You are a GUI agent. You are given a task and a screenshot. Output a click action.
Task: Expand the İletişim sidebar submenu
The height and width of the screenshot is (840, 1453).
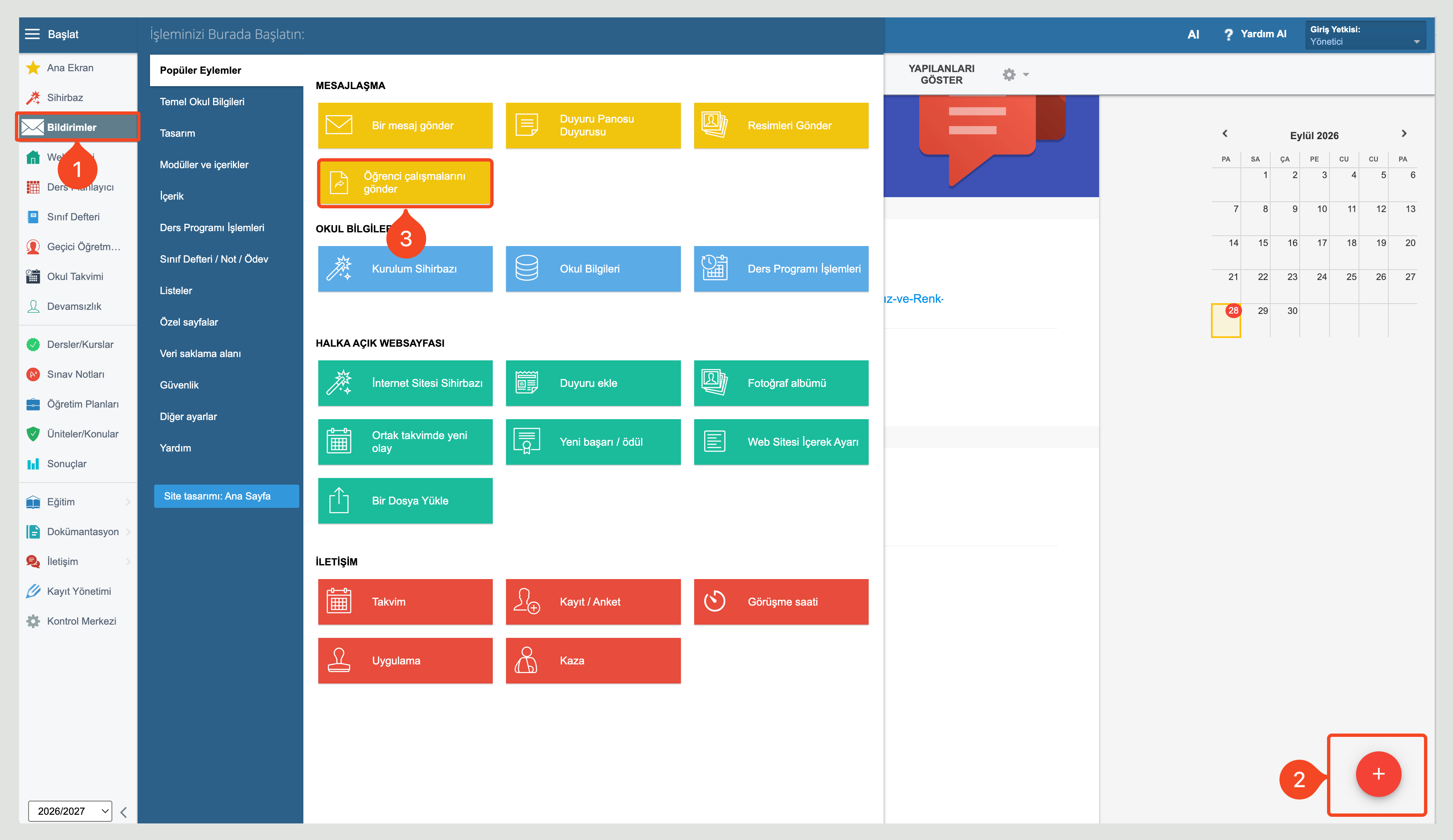pos(128,562)
